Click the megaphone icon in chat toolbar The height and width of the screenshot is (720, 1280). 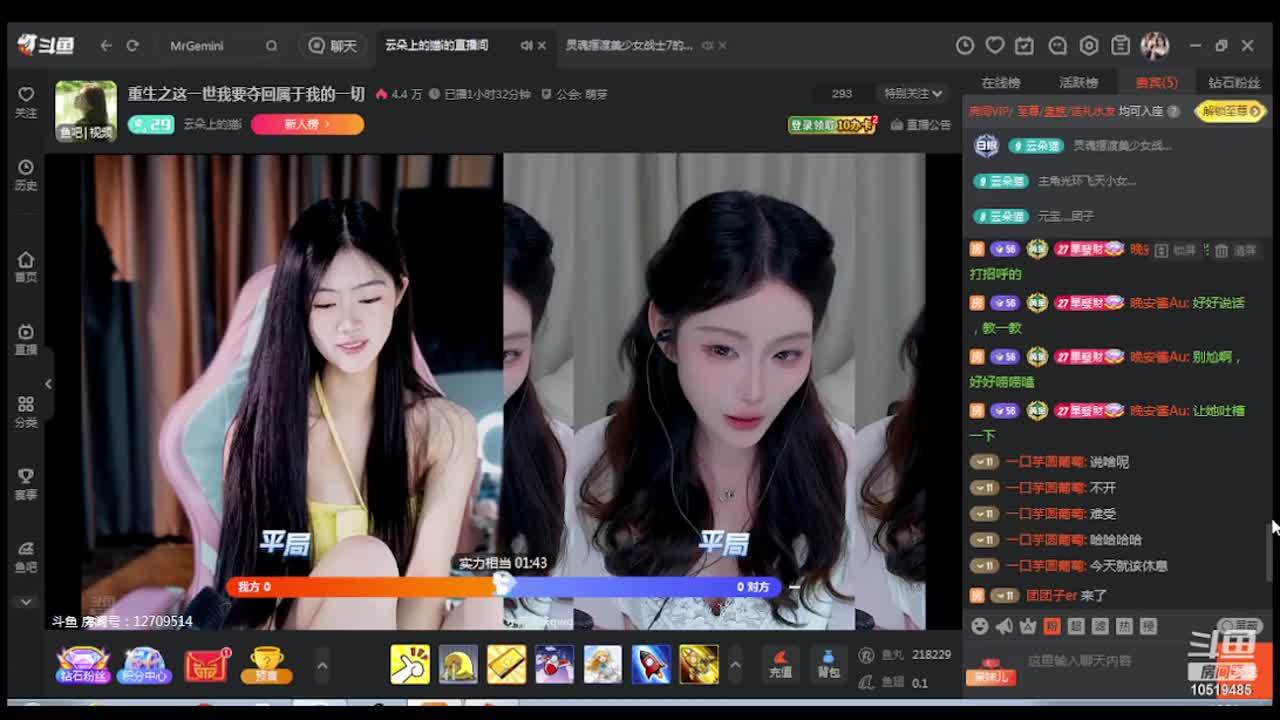pyautogui.click(x=1004, y=626)
